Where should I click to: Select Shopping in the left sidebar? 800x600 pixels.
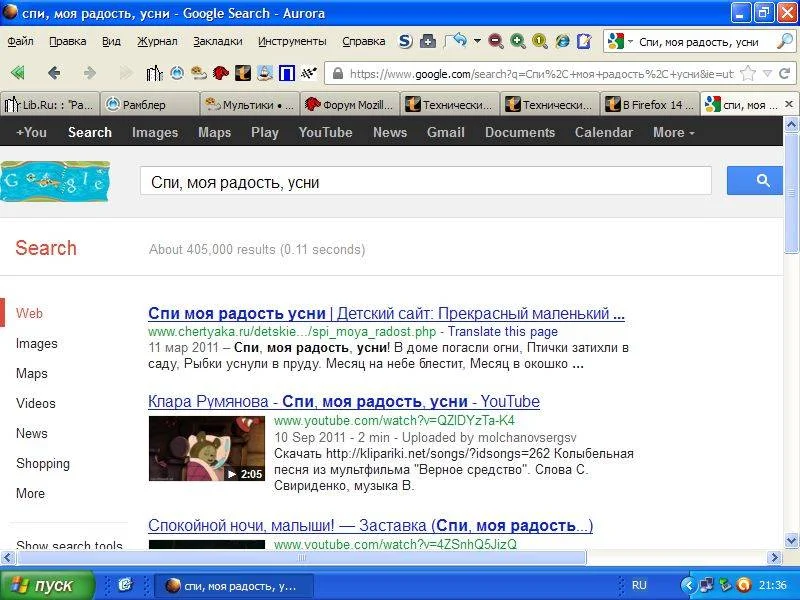pos(43,463)
